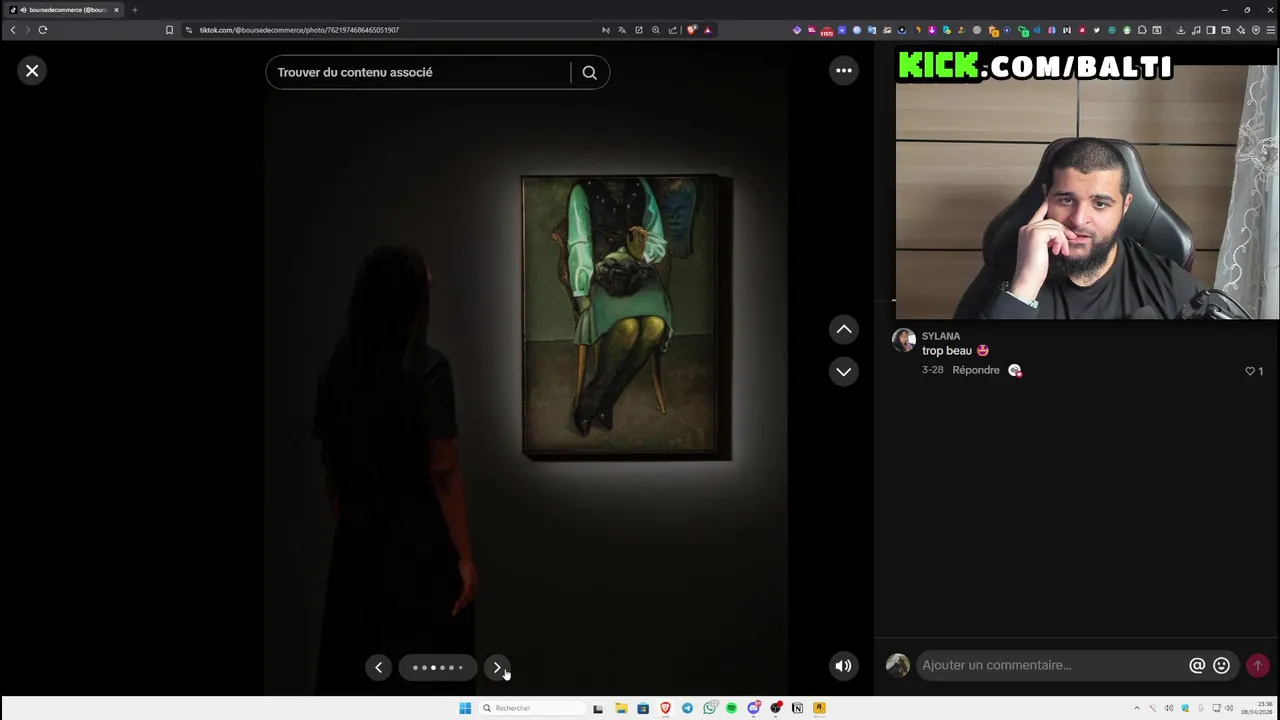The height and width of the screenshot is (720, 1280).
Task: Click the zoom magnifier icon in address bar
Action: pos(656,30)
